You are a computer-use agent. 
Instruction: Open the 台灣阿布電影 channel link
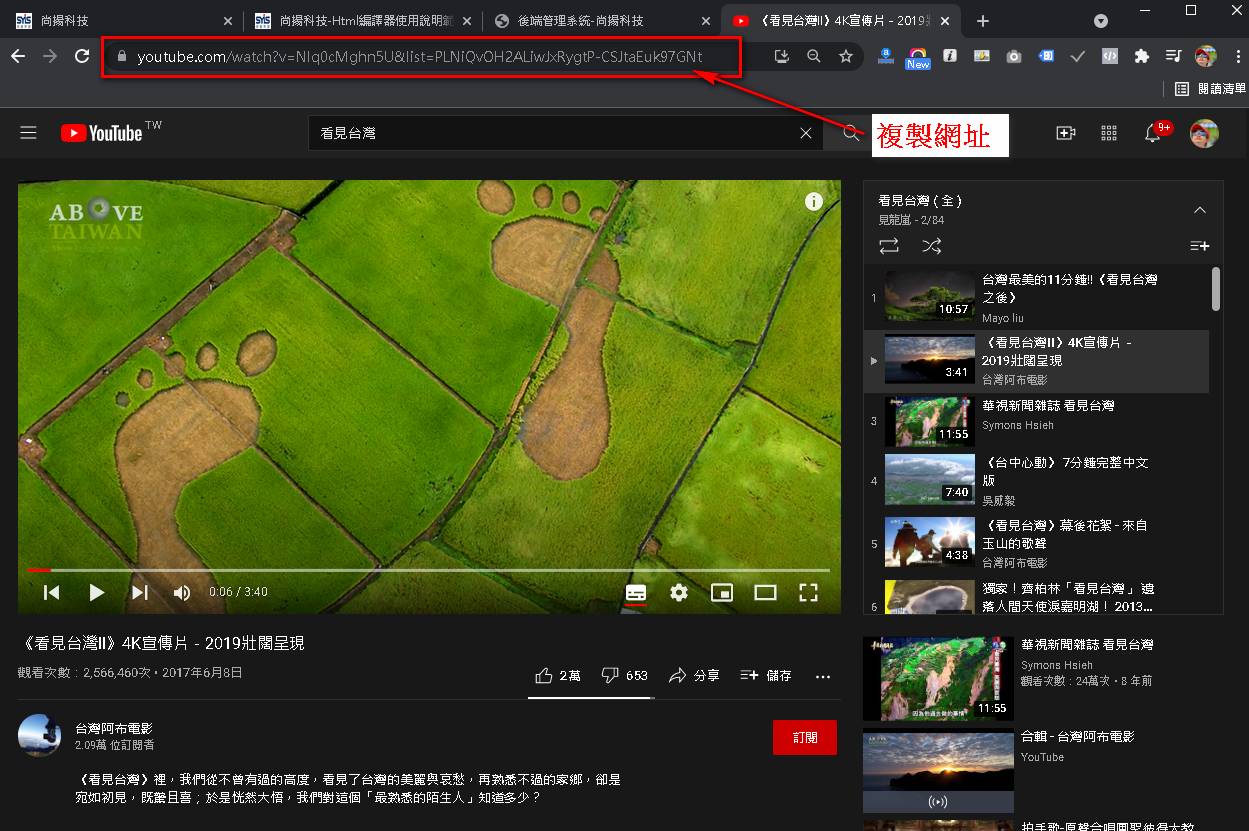(x=114, y=728)
